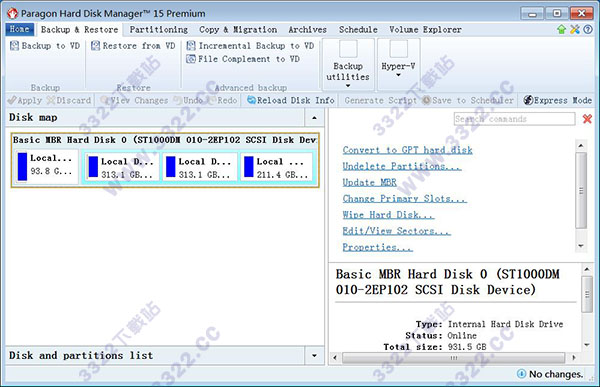
Task: Click the Total size 931.5 GB value
Action: tap(467, 347)
